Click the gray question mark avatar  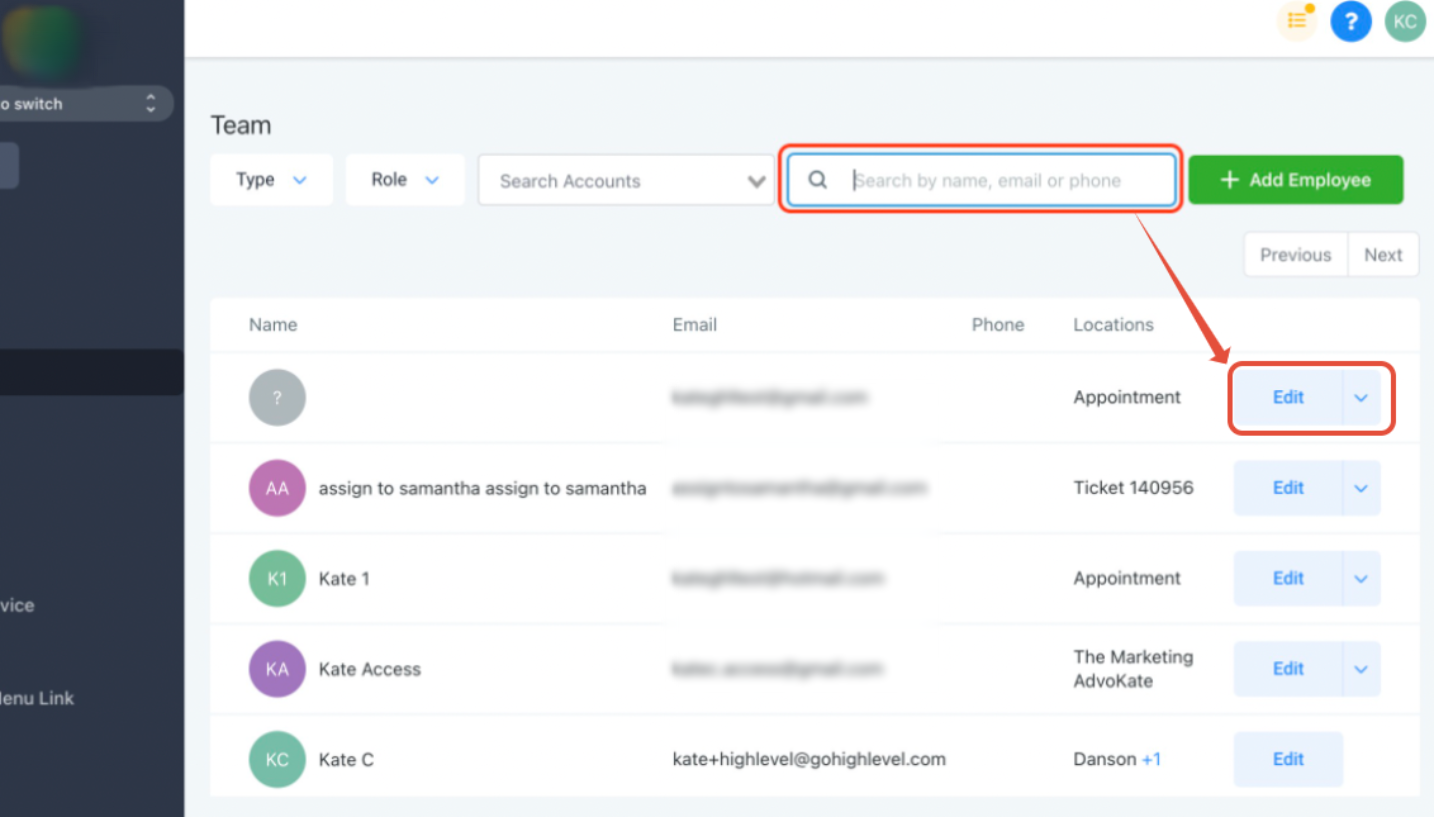click(x=277, y=397)
